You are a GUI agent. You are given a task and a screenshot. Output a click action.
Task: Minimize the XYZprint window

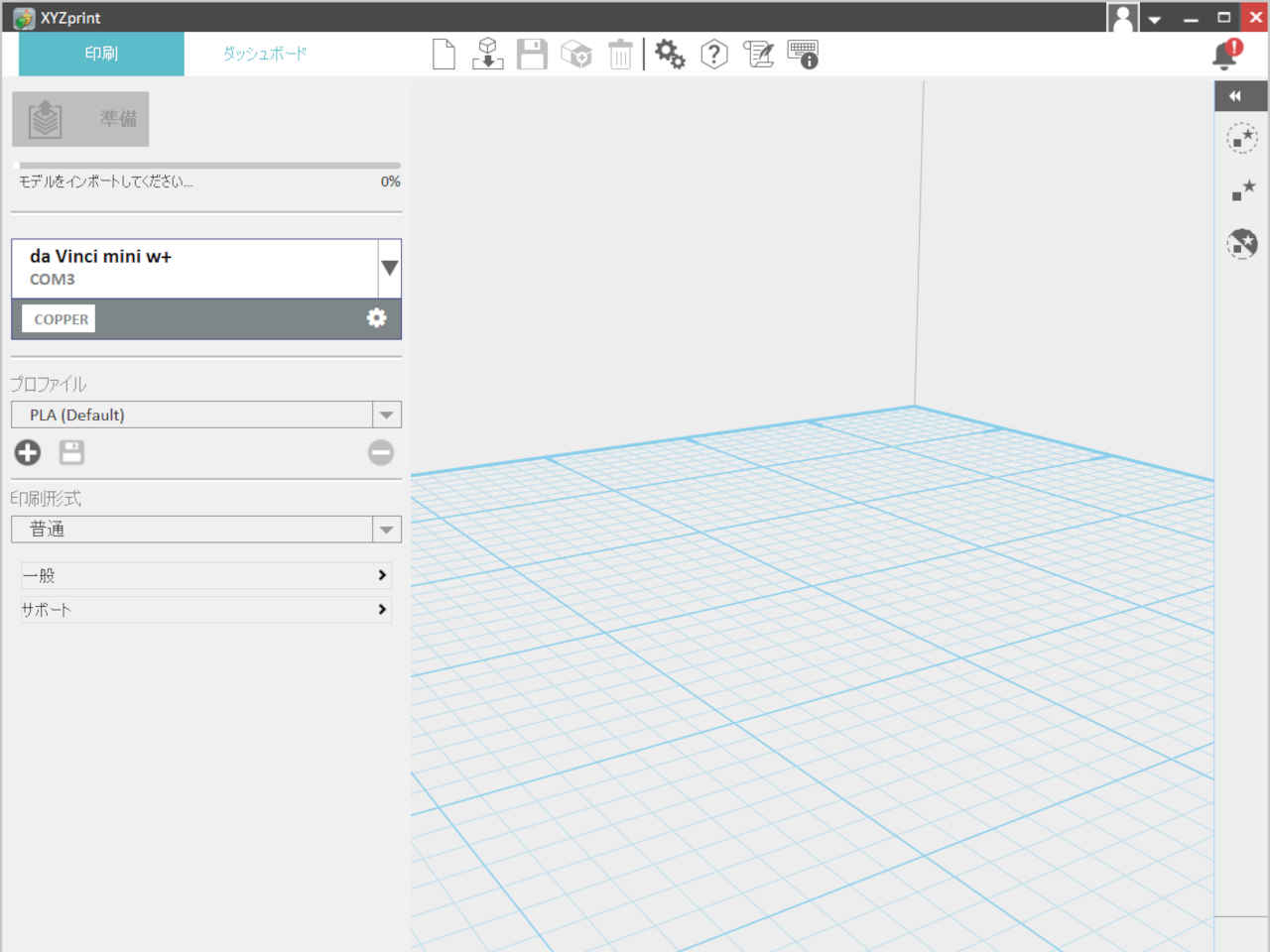[1192, 18]
